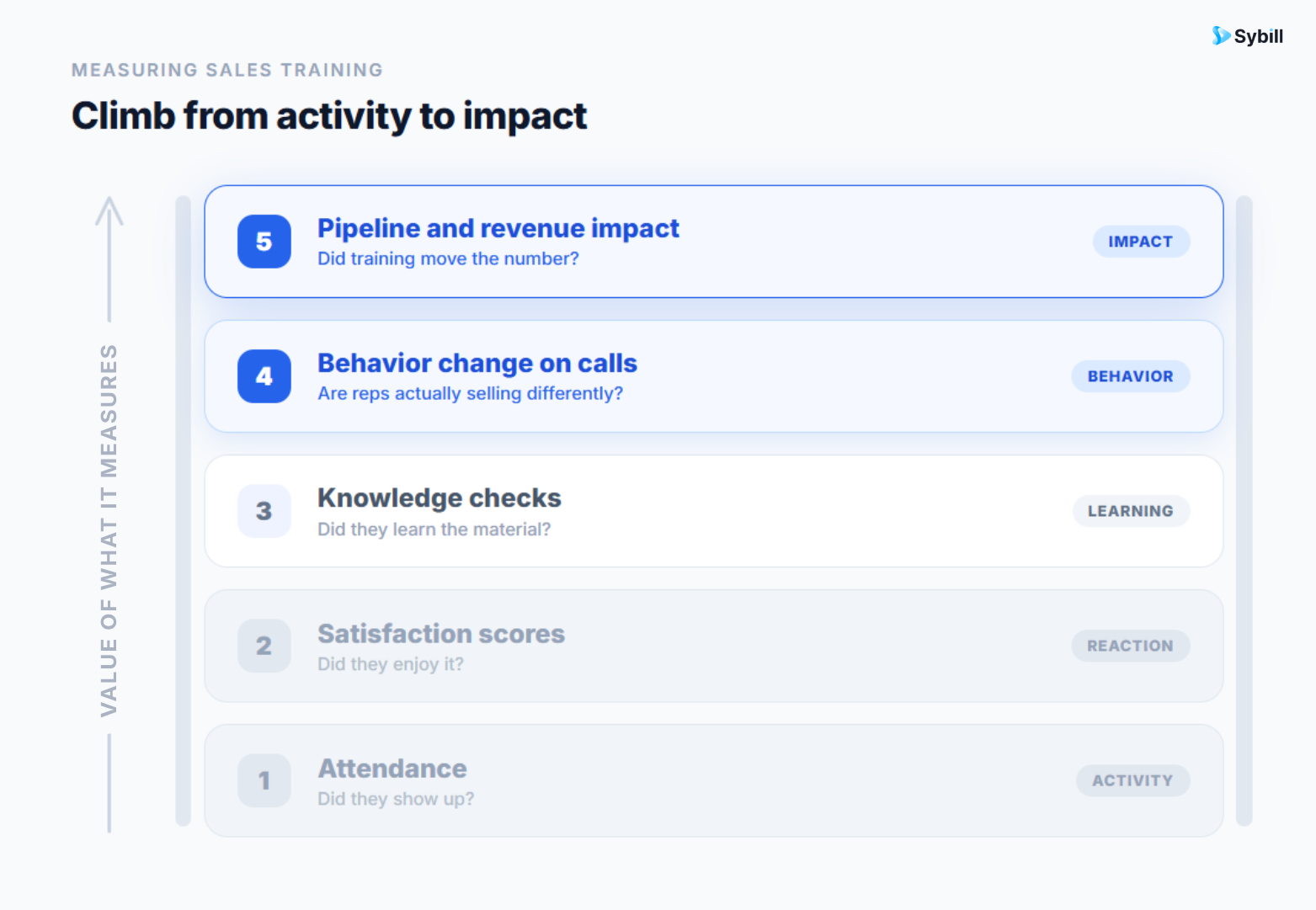
Task: Select the REACTION tag pill
Action: tap(1130, 646)
